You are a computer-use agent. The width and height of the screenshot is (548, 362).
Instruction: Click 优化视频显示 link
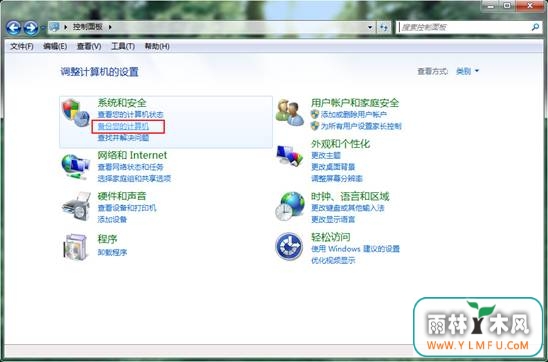pyautogui.click(x=333, y=260)
